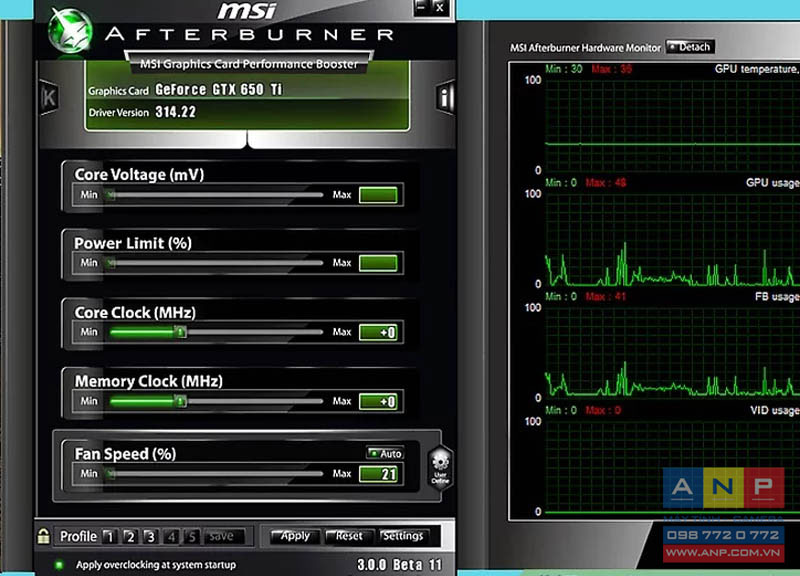Toggle Apply overclocking at system startup indicator
800x576 pixels.
coord(59,565)
